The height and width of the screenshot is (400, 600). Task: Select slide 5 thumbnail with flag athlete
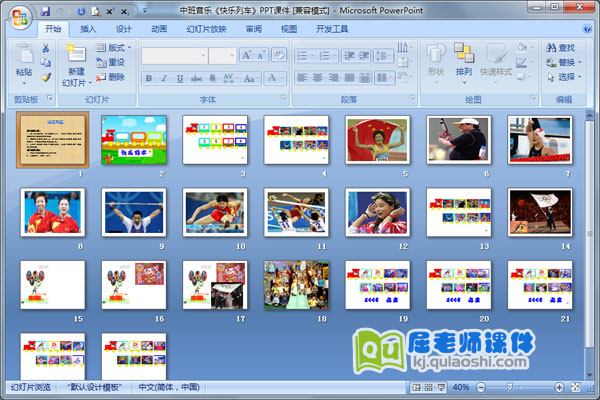[x=377, y=140]
